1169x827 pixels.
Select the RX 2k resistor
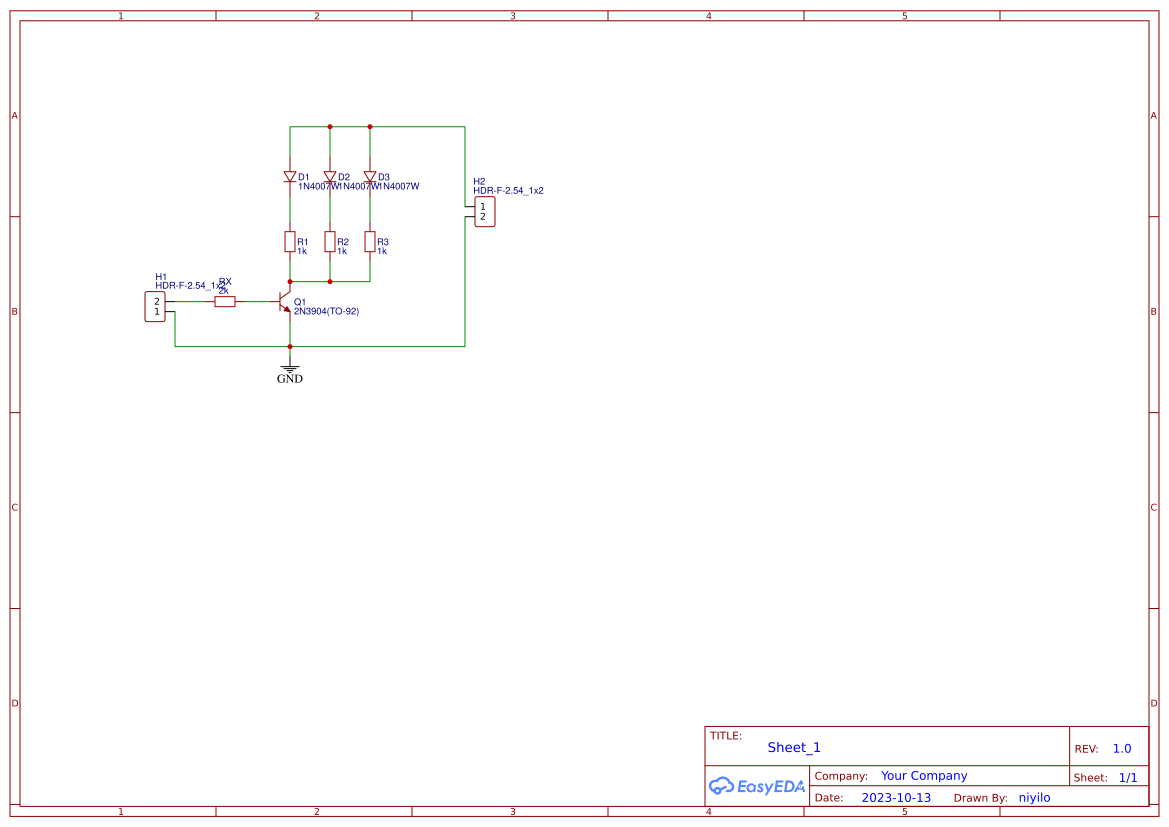[x=224, y=300]
